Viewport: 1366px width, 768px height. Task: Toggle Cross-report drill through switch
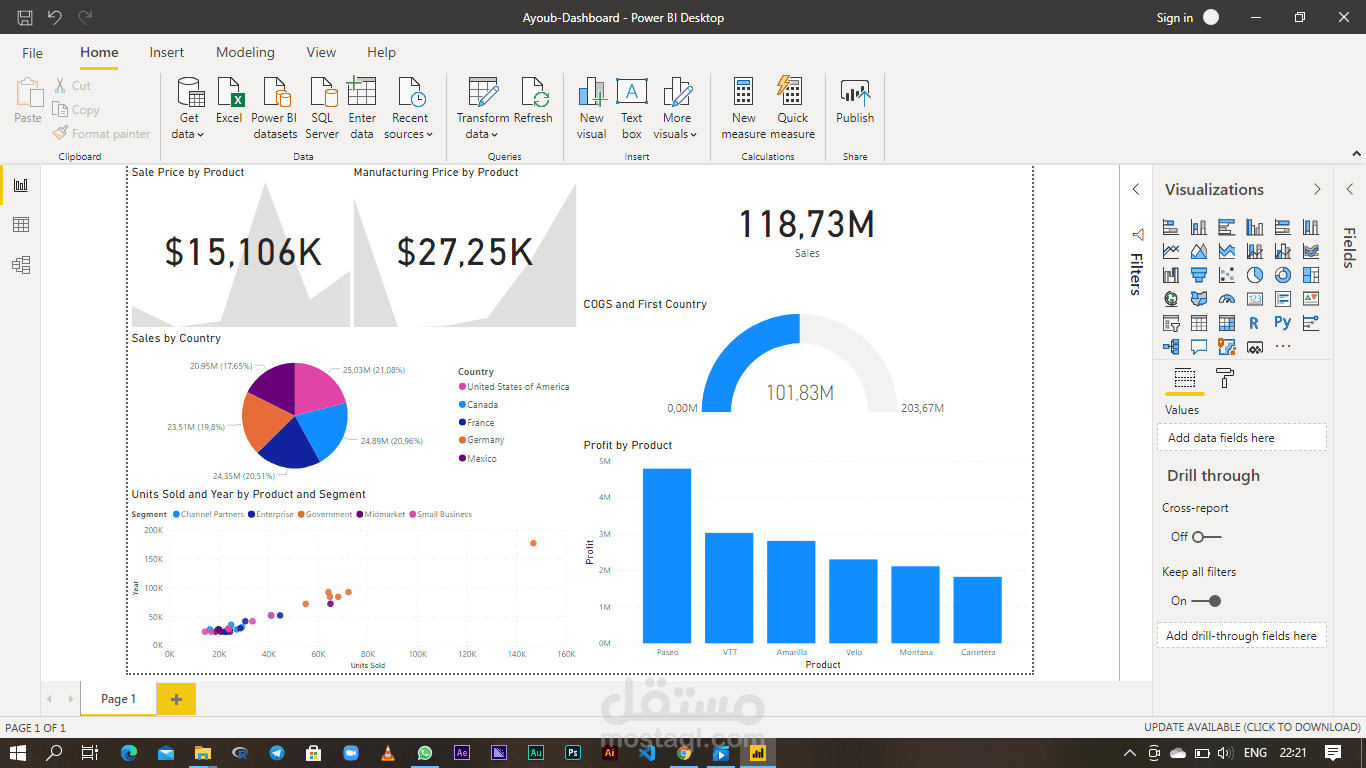(x=1206, y=537)
